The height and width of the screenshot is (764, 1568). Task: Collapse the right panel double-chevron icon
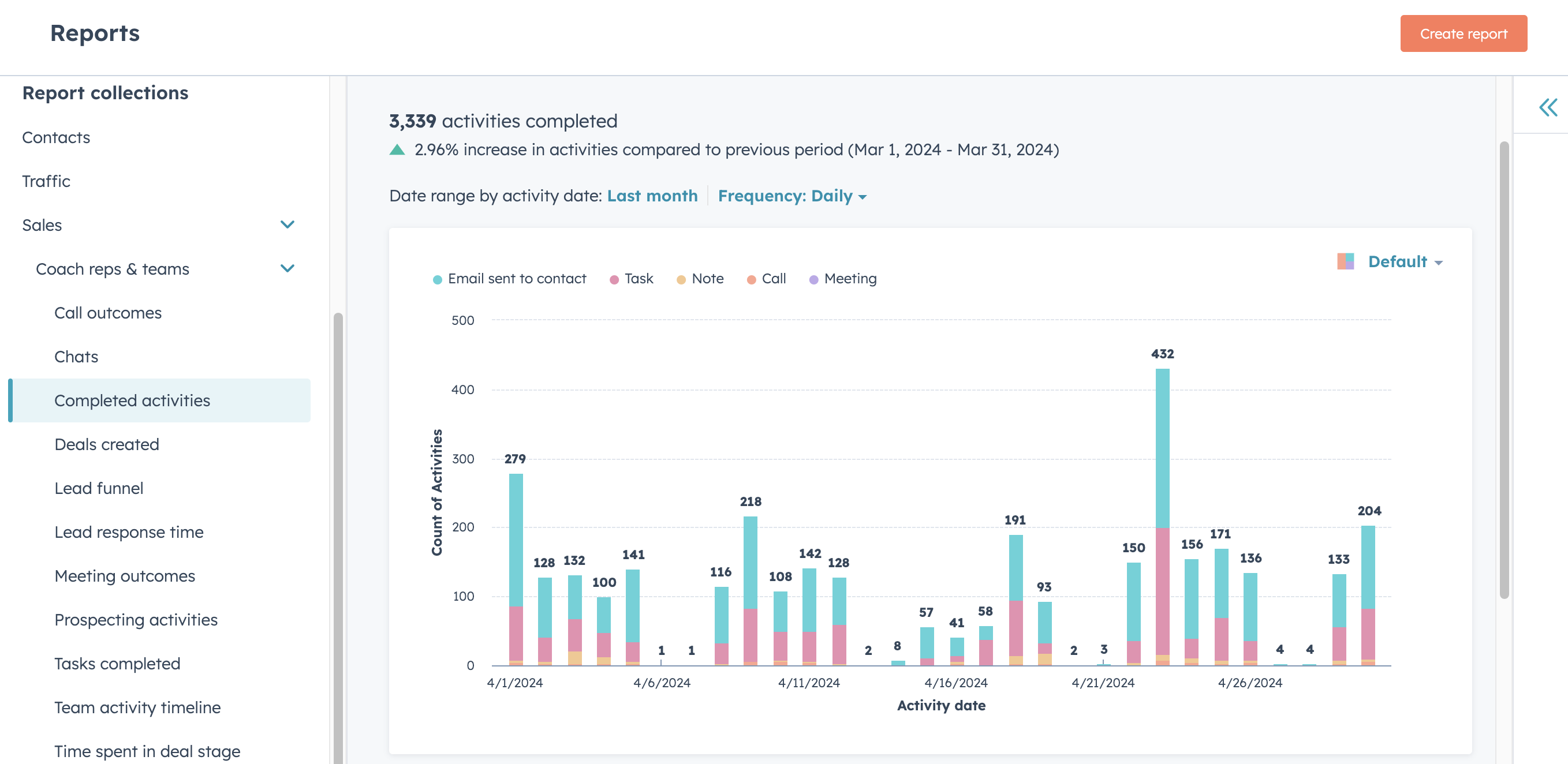(x=1547, y=108)
